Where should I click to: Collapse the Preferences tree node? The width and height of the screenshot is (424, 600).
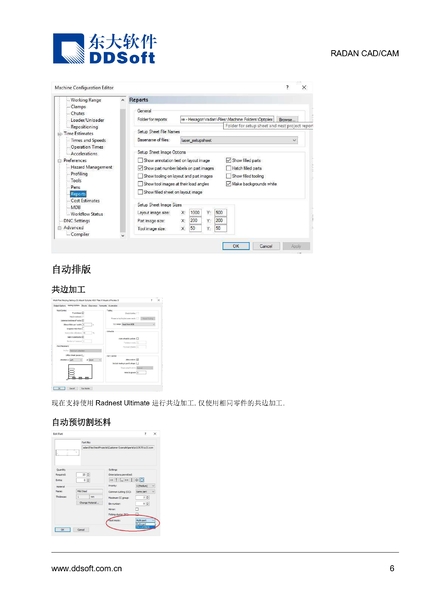pyautogui.click(x=60, y=161)
